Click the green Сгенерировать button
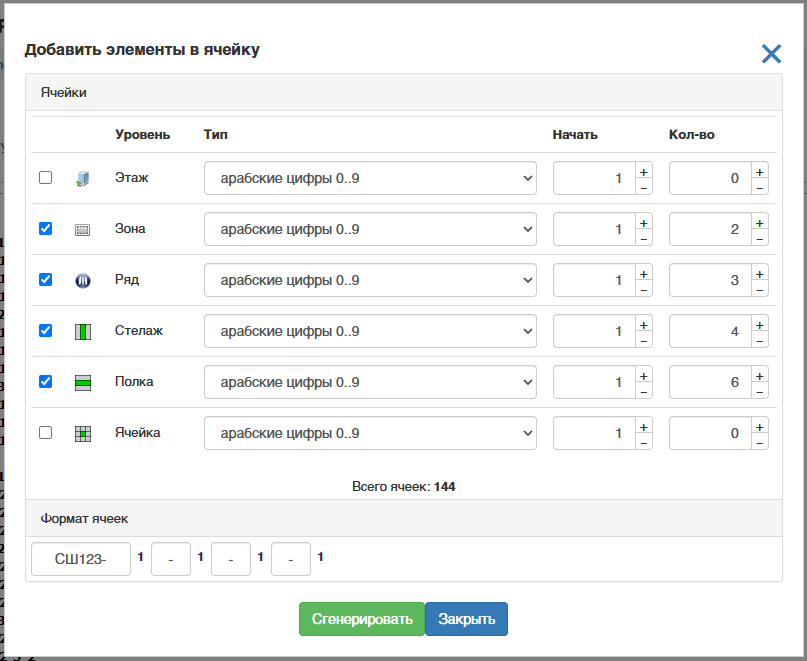 [x=362, y=619]
